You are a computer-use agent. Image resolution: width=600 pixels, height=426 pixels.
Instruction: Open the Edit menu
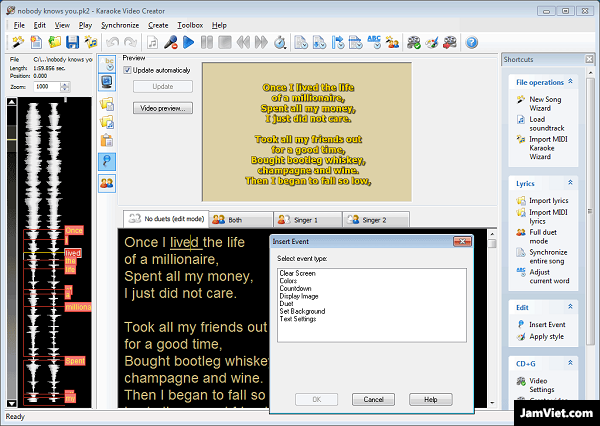[x=39, y=25]
